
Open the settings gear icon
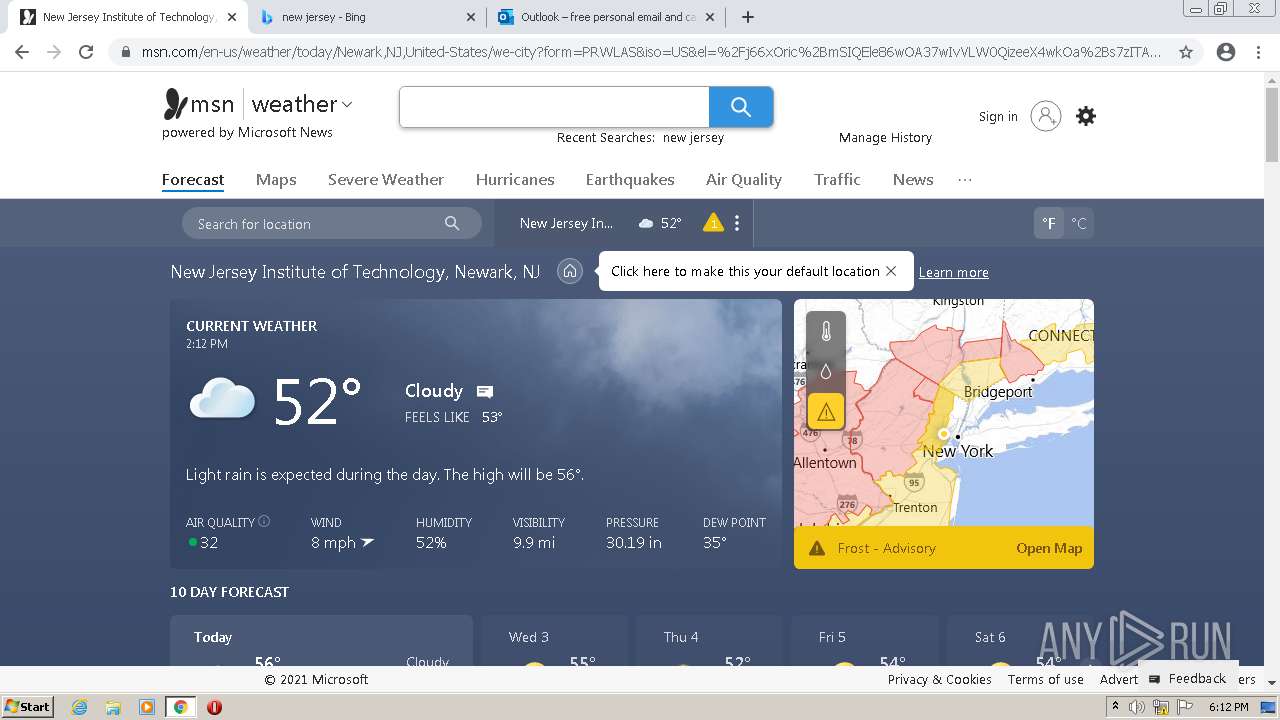click(x=1086, y=116)
